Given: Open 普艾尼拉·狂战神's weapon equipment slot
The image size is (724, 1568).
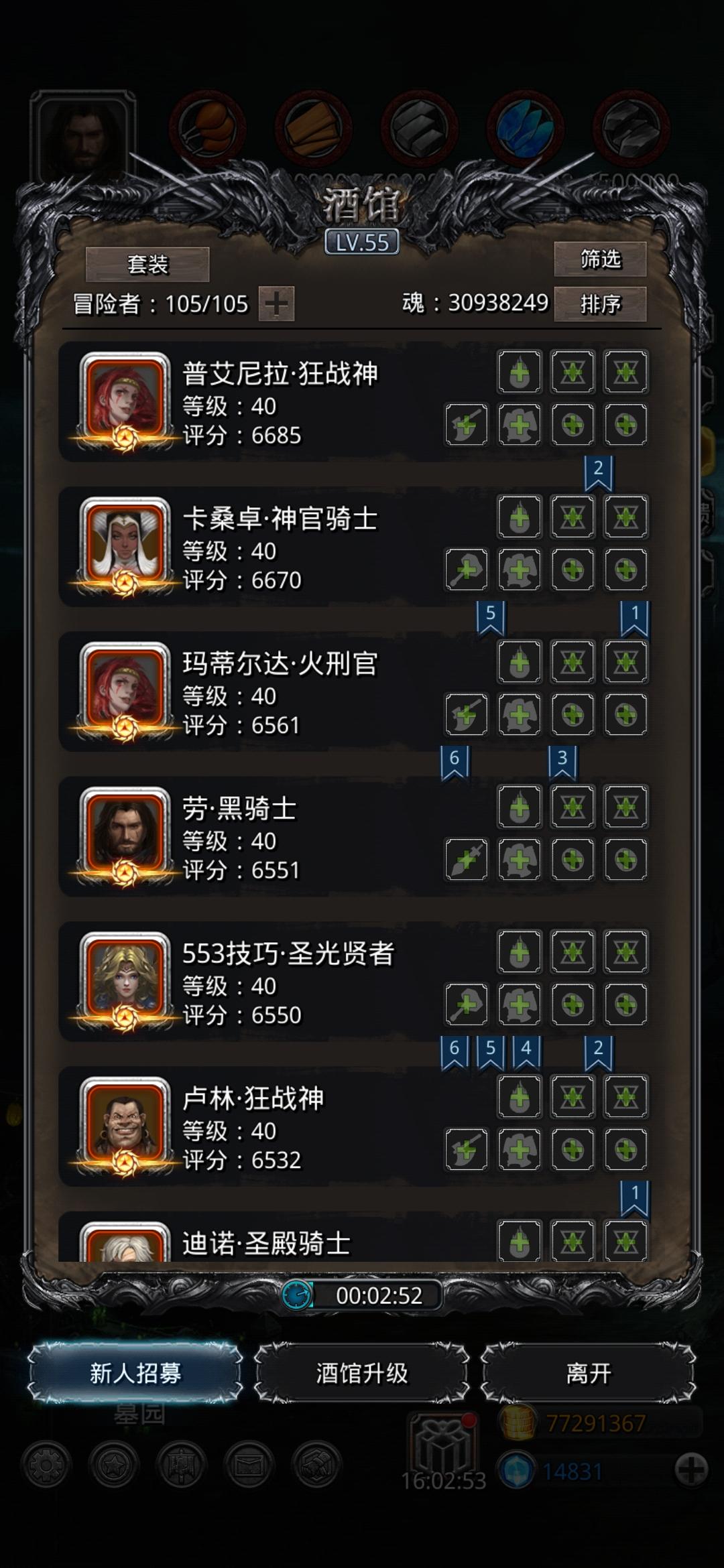Looking at the screenshot, I should [467, 425].
